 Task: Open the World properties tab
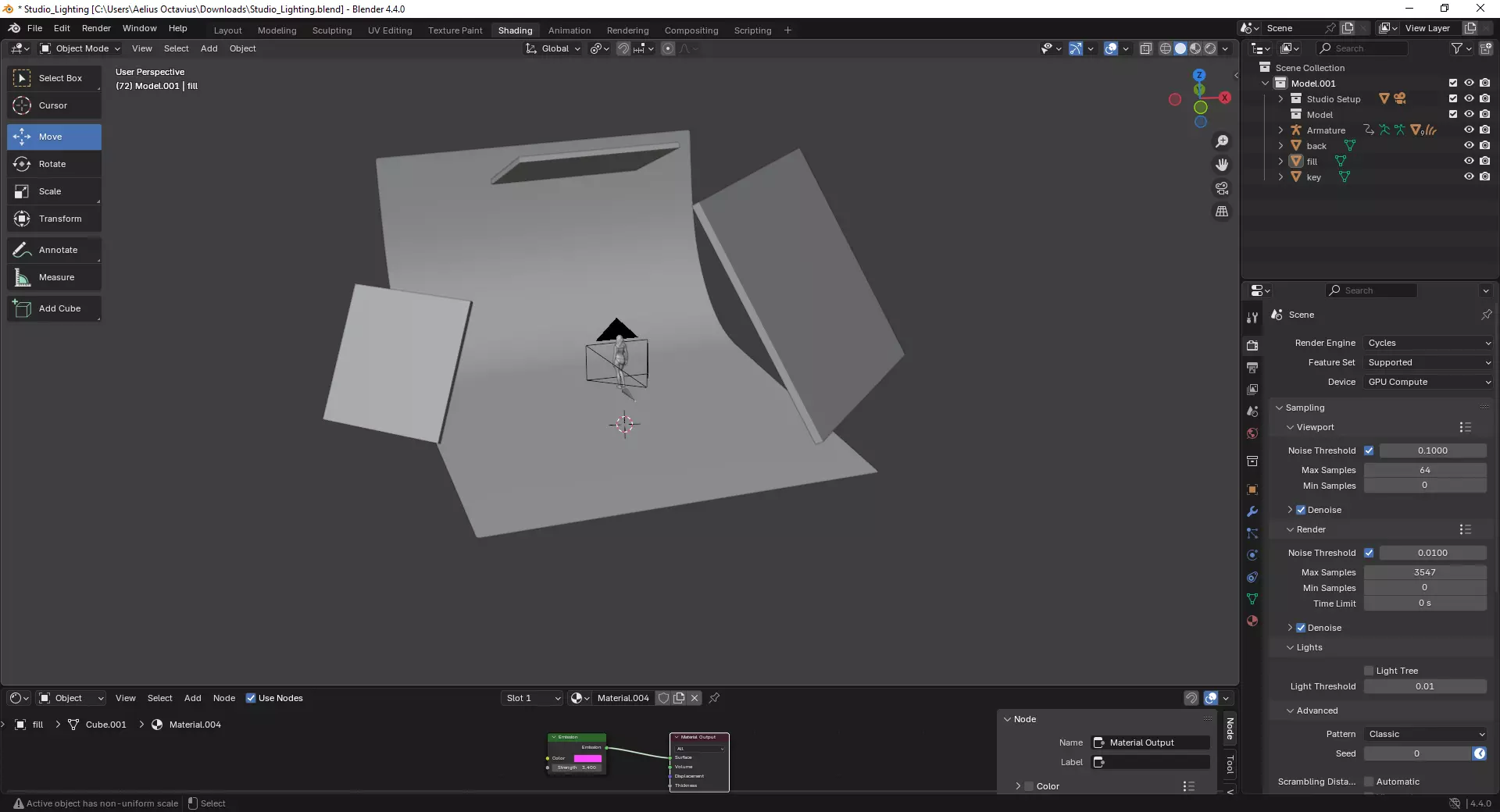(1252, 433)
